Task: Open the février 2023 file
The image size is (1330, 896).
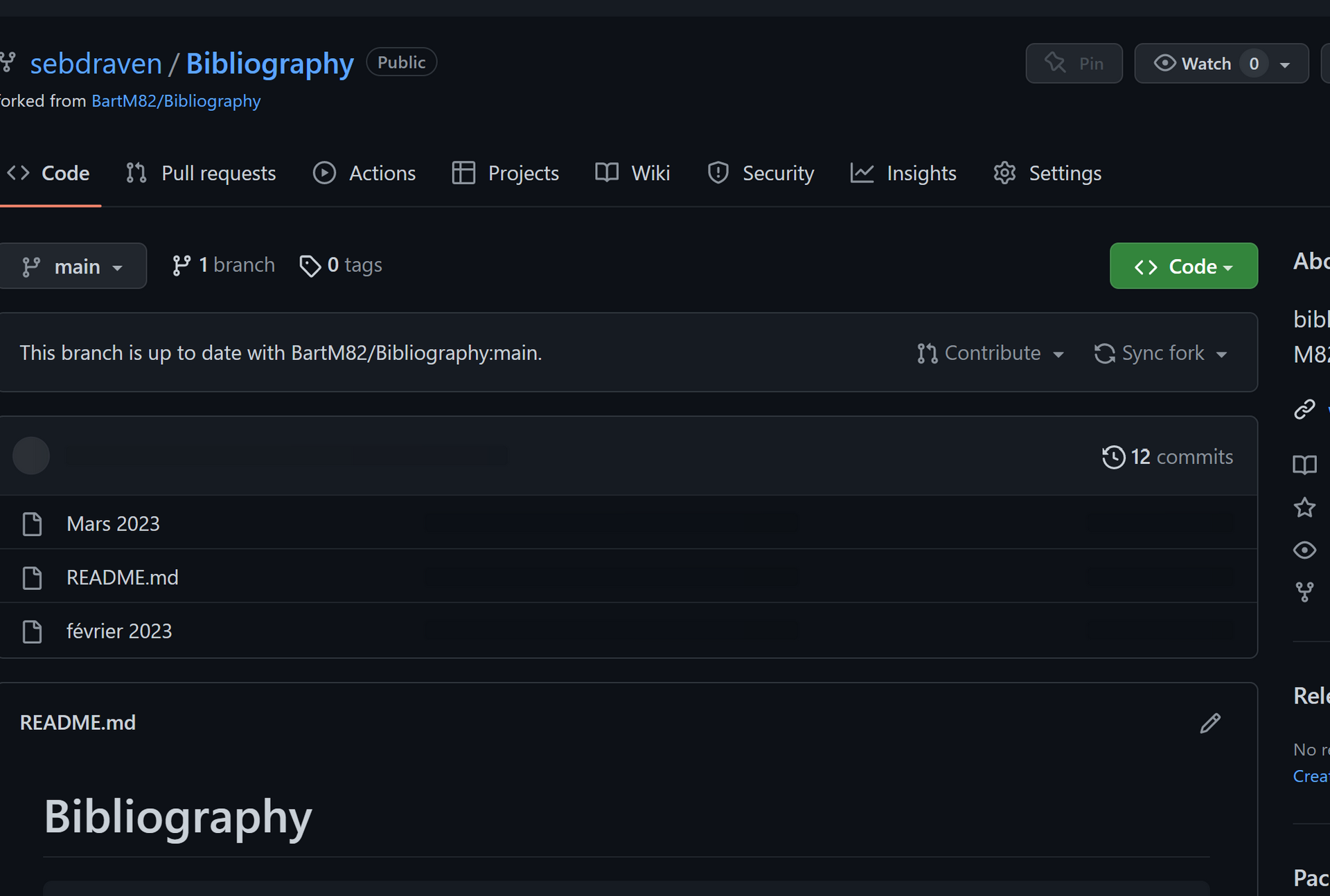Action: coord(119,631)
